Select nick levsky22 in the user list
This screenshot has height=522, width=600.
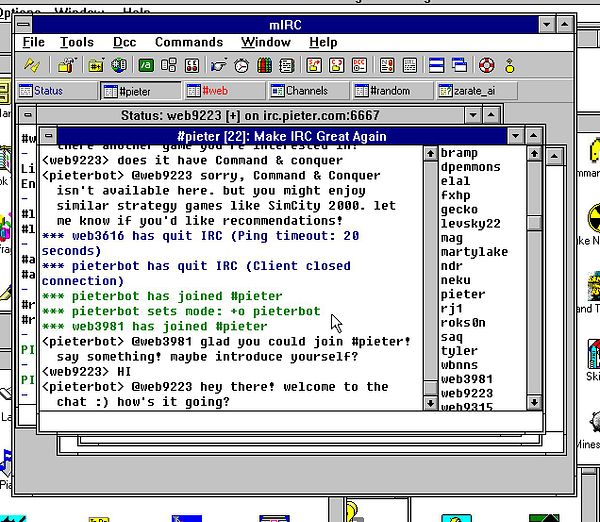point(470,224)
